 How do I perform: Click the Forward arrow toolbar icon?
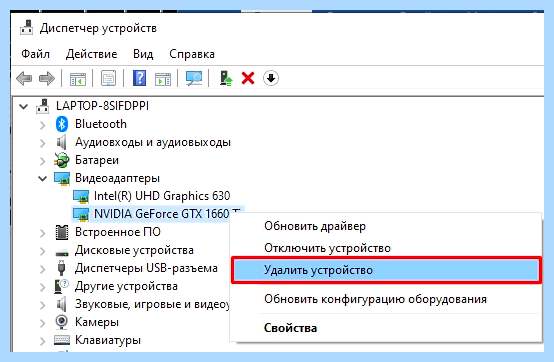pos(47,78)
